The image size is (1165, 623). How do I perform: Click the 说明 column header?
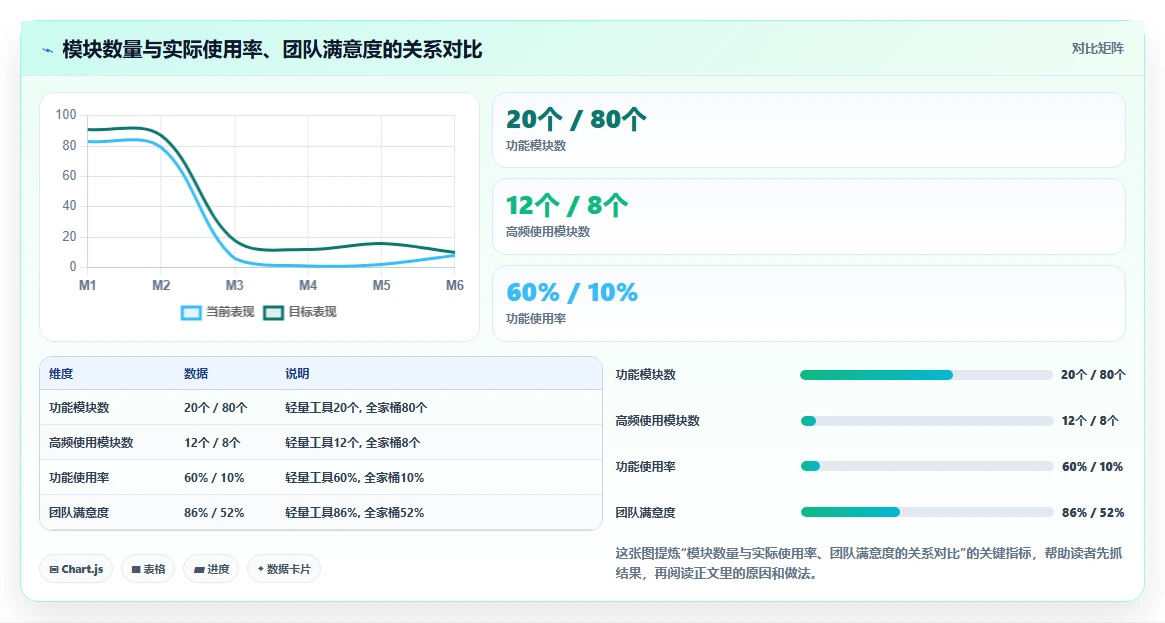pyautogui.click(x=297, y=374)
